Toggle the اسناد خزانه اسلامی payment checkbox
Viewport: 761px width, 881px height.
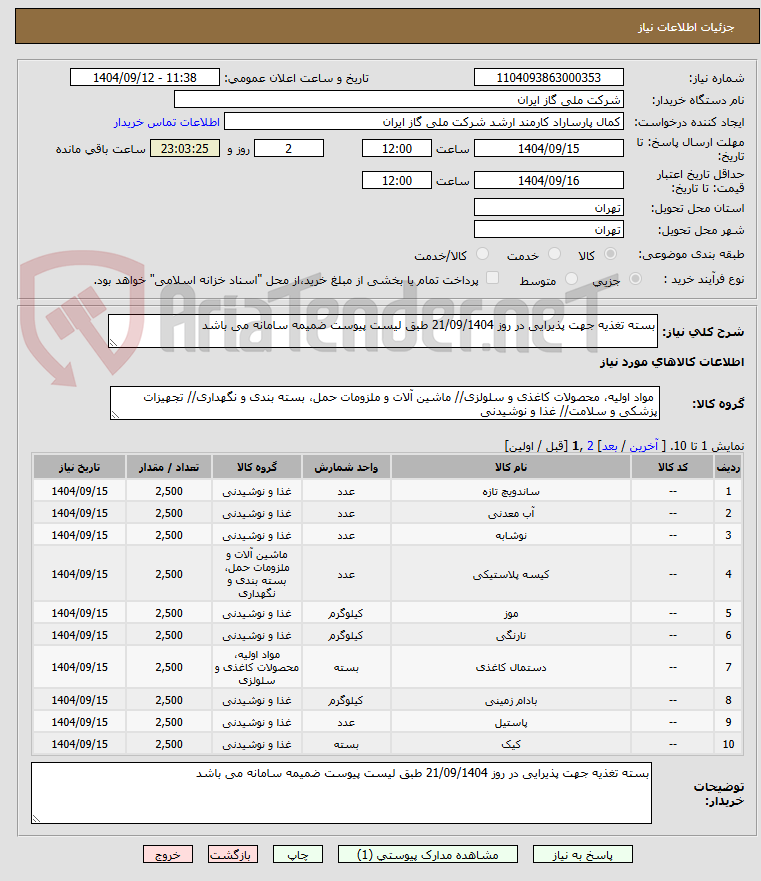(x=492, y=278)
